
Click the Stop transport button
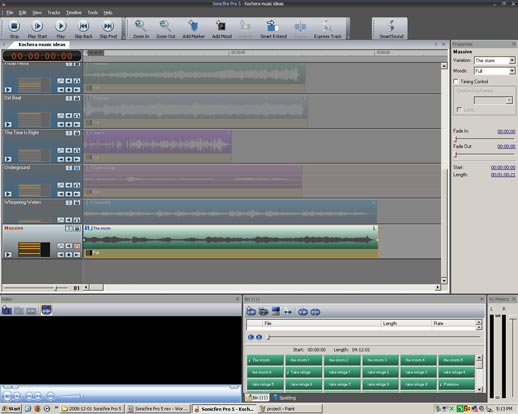[14, 29]
